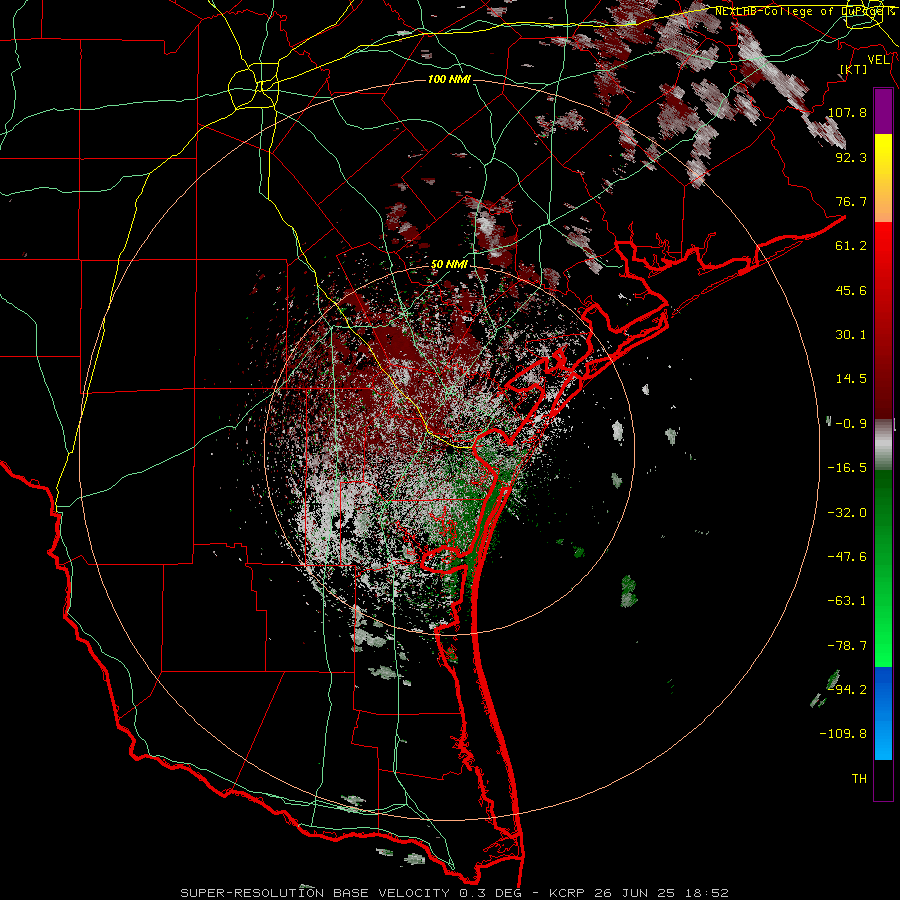
Task: Select the -109.8 velocity scale value
Action: [843, 734]
